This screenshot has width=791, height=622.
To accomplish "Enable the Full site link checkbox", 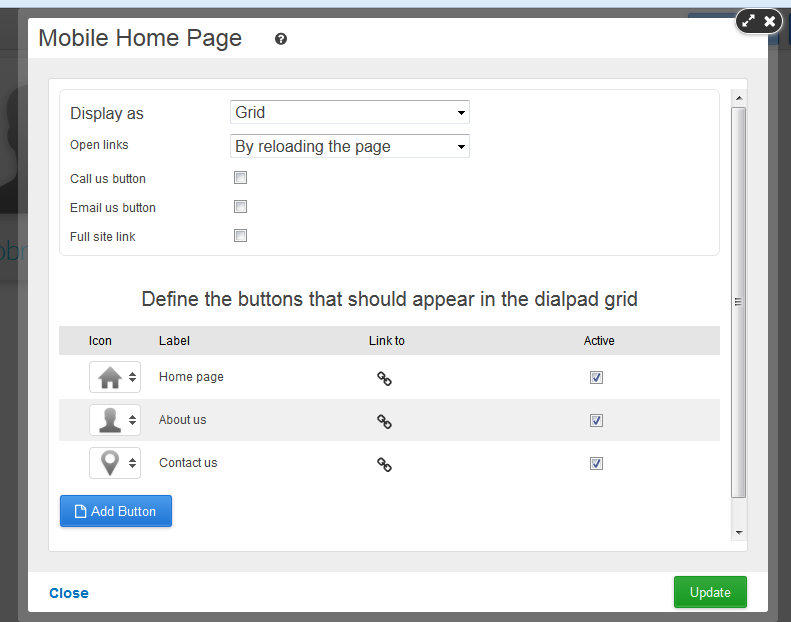I will coord(241,236).
